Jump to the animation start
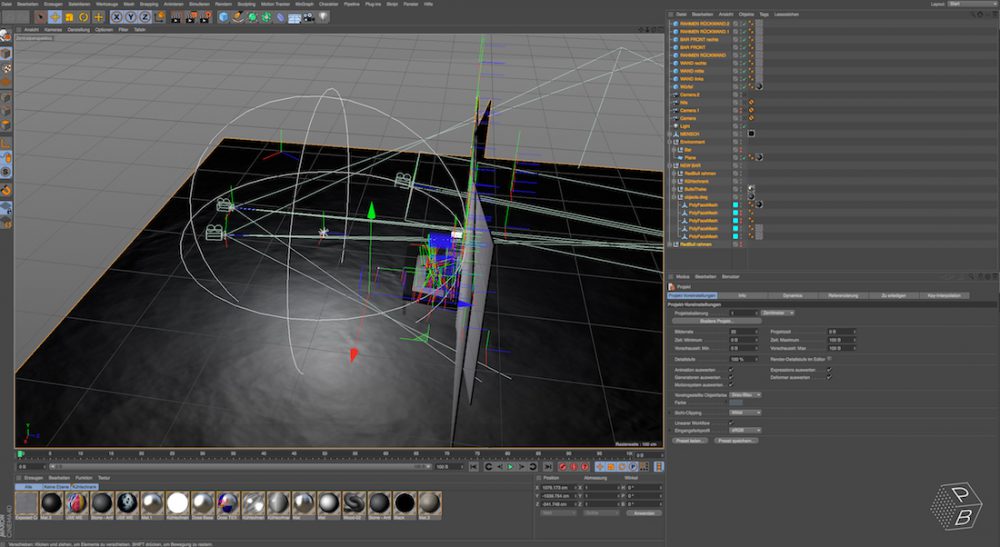Image resolution: width=1000 pixels, height=547 pixels. 473,467
